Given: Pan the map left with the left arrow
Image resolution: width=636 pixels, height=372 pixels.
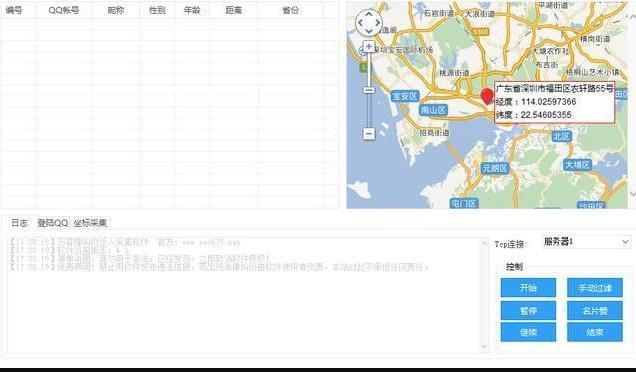Looking at the screenshot, I should pos(360,23).
